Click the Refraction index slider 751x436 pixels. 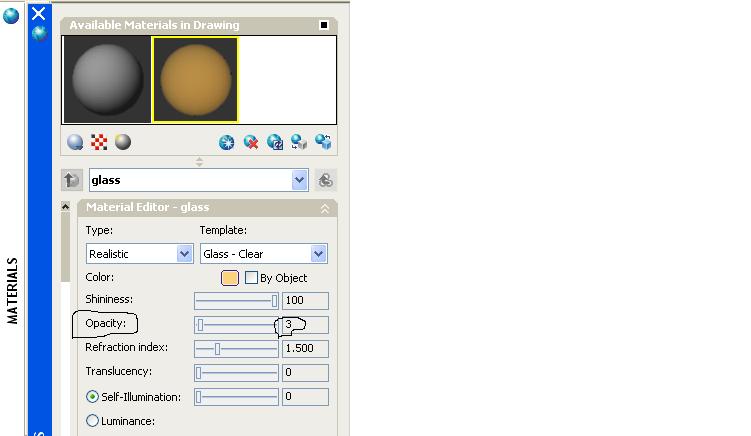236,349
